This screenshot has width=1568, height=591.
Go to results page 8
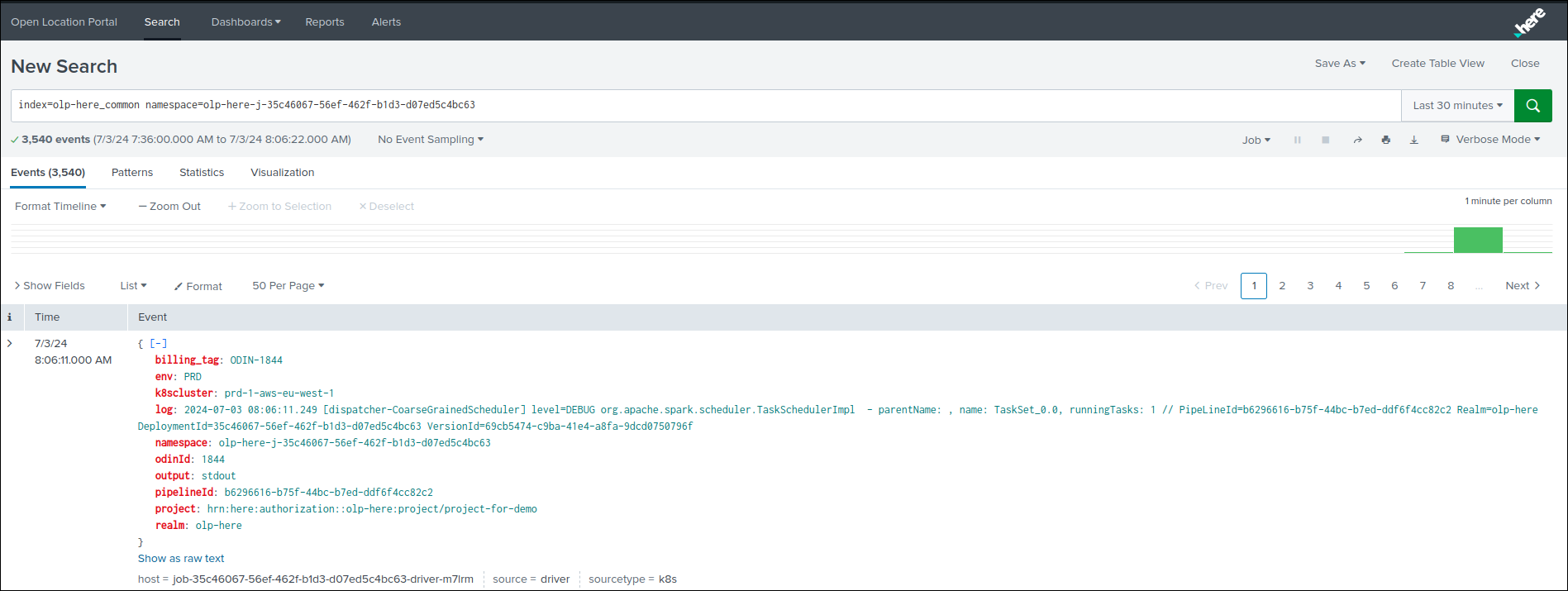tap(1451, 286)
